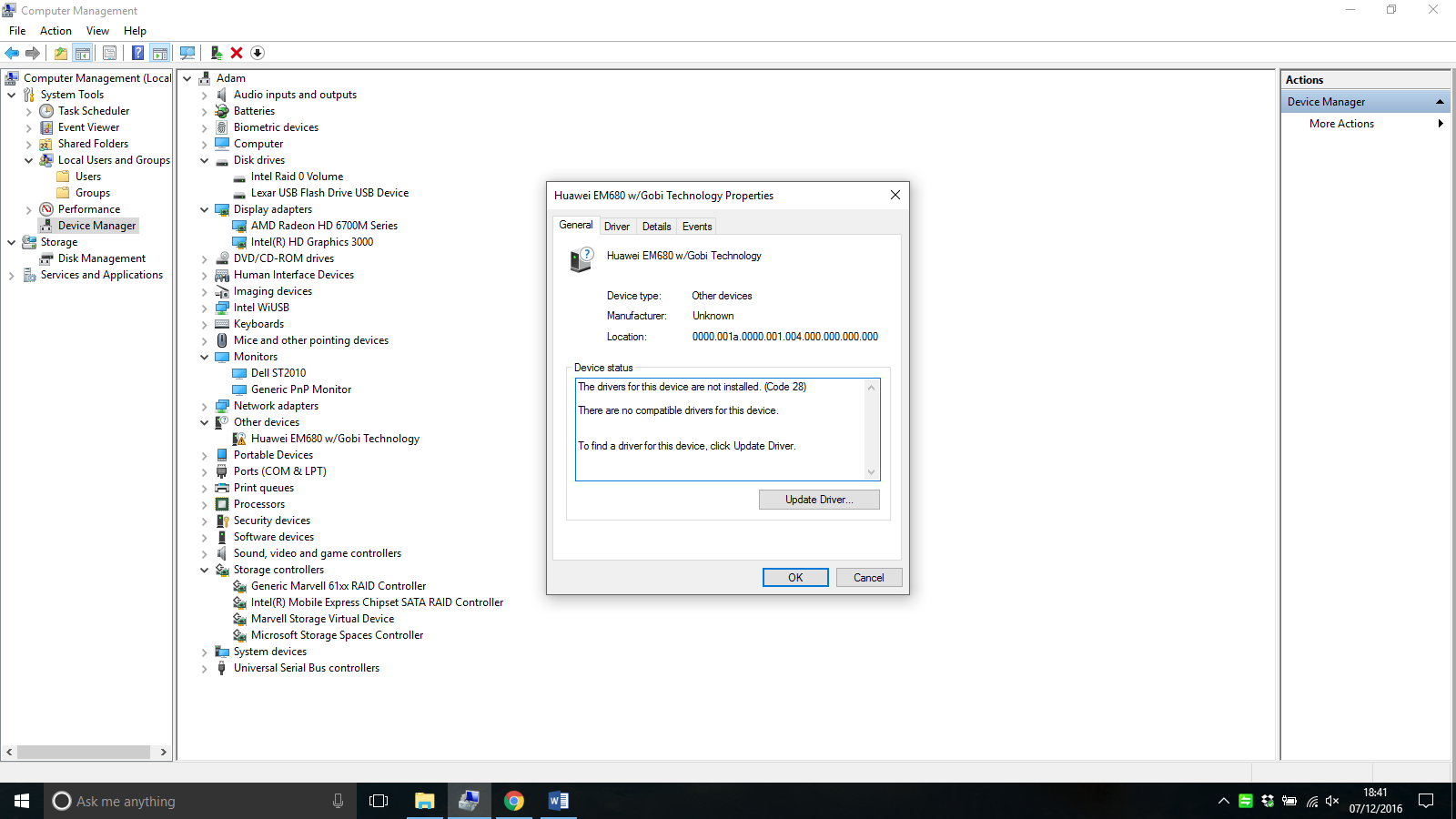Collapse the Storage controllers category

(205, 571)
